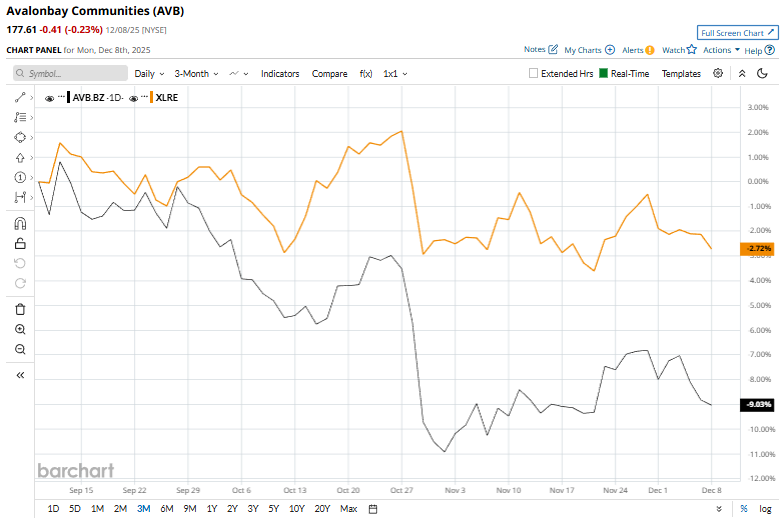781x525 pixels.
Task: Open custom date range calendar
Action: click(x=373, y=509)
